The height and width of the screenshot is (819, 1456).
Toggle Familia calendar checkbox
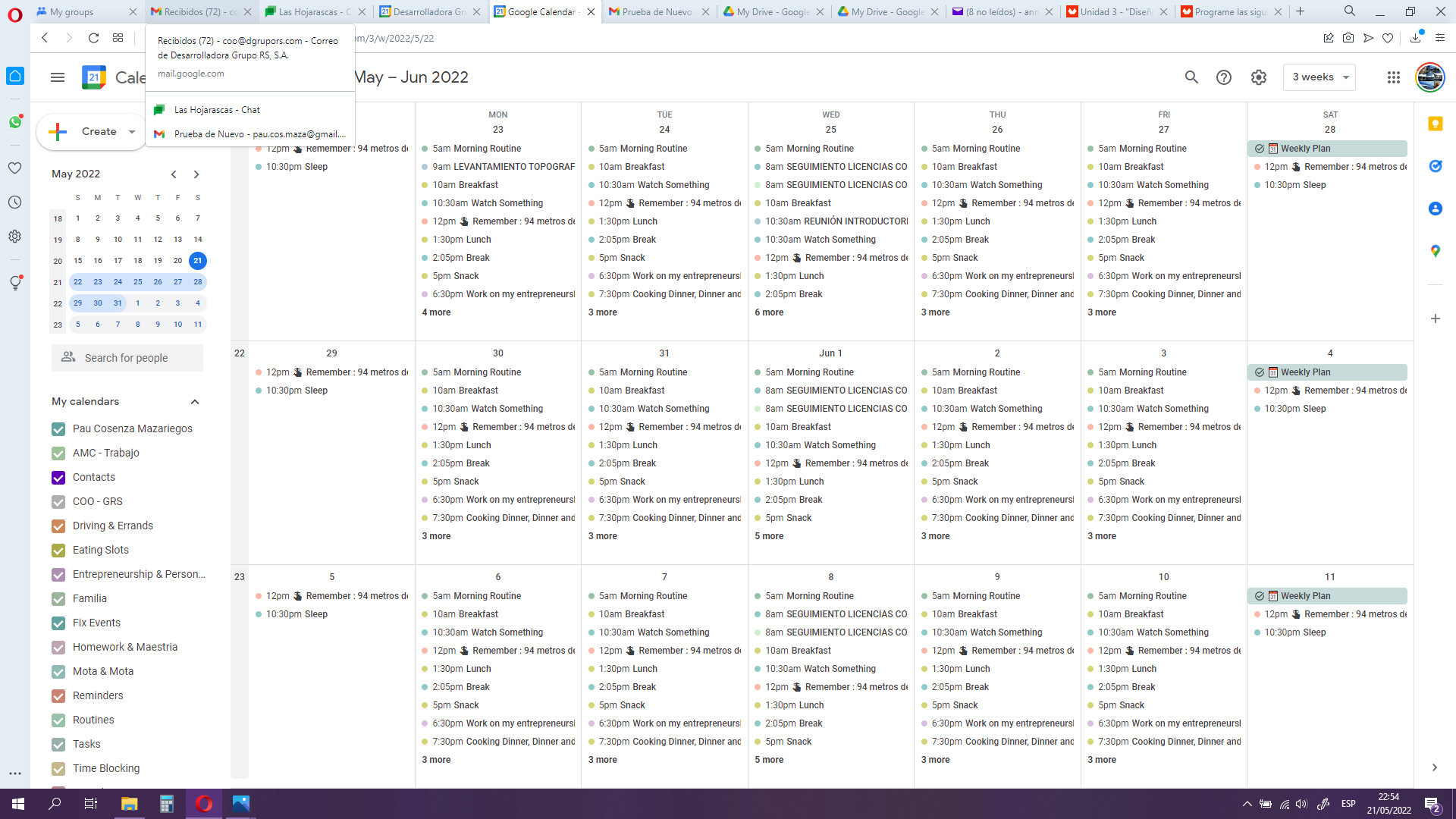pyautogui.click(x=58, y=599)
